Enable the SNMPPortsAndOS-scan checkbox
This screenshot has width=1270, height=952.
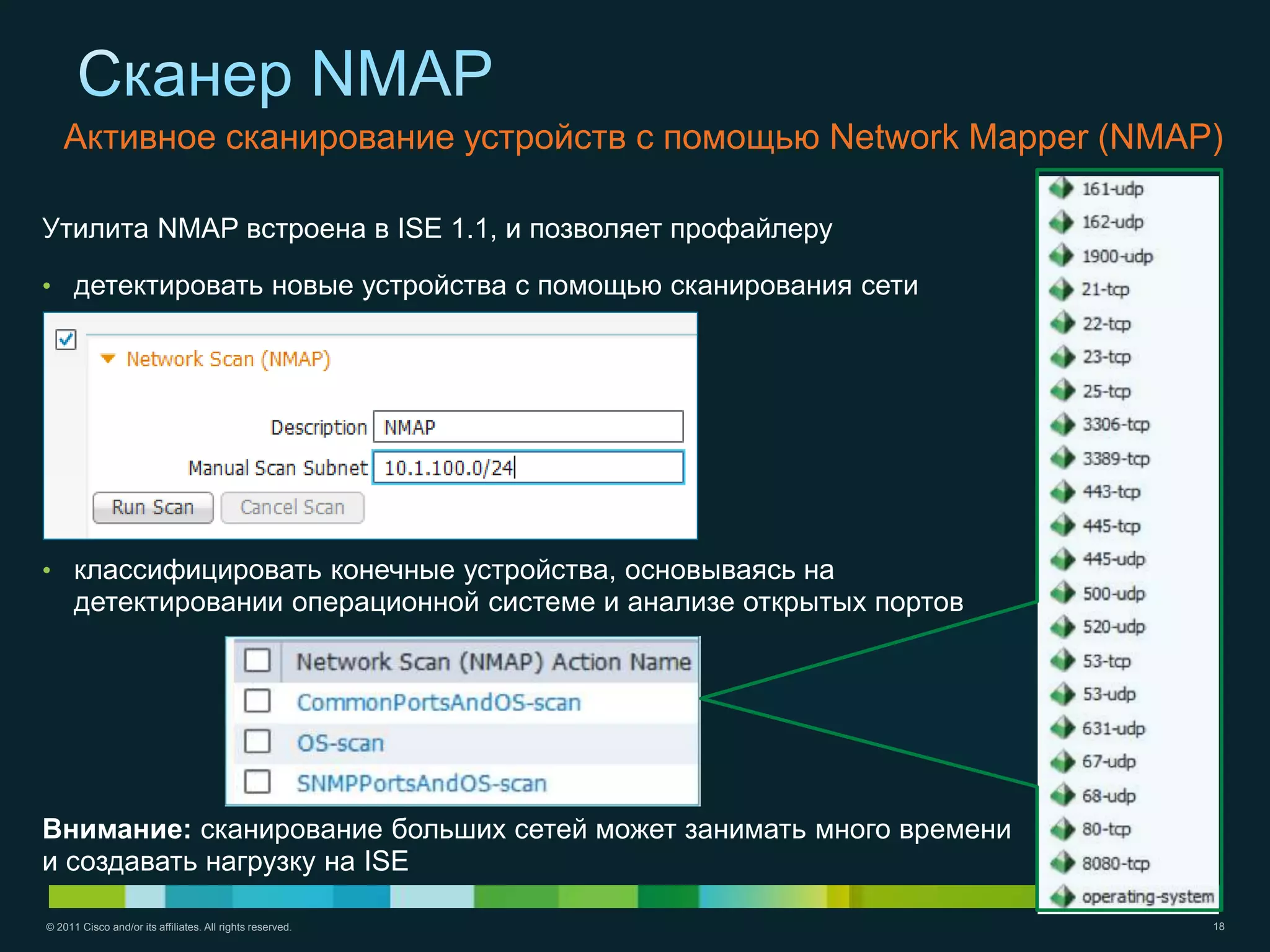click(257, 782)
